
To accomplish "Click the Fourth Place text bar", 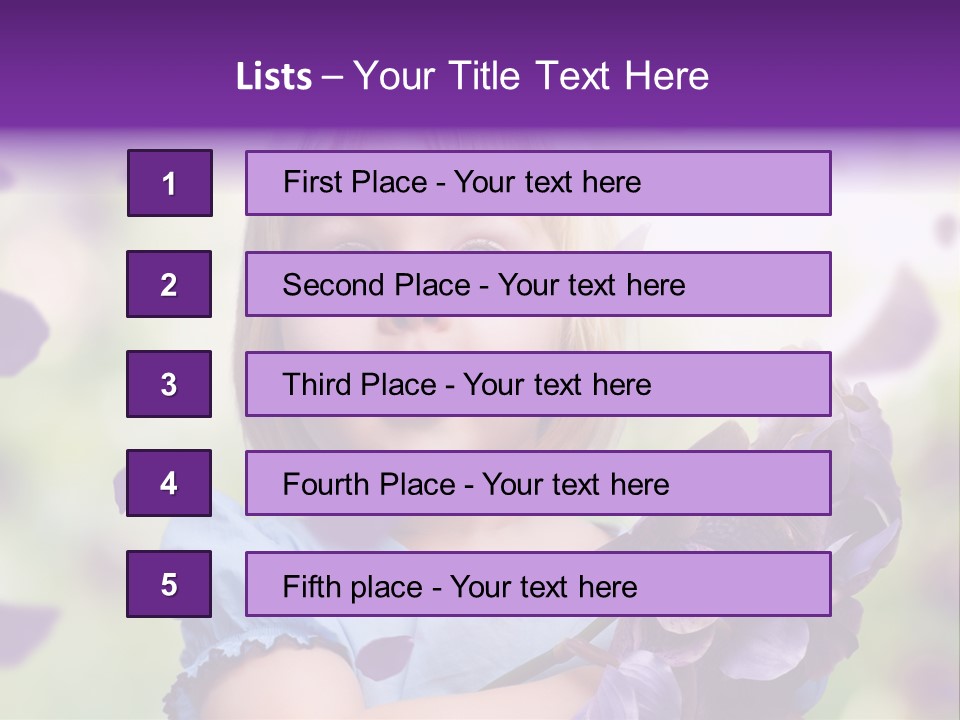I will click(x=538, y=483).
